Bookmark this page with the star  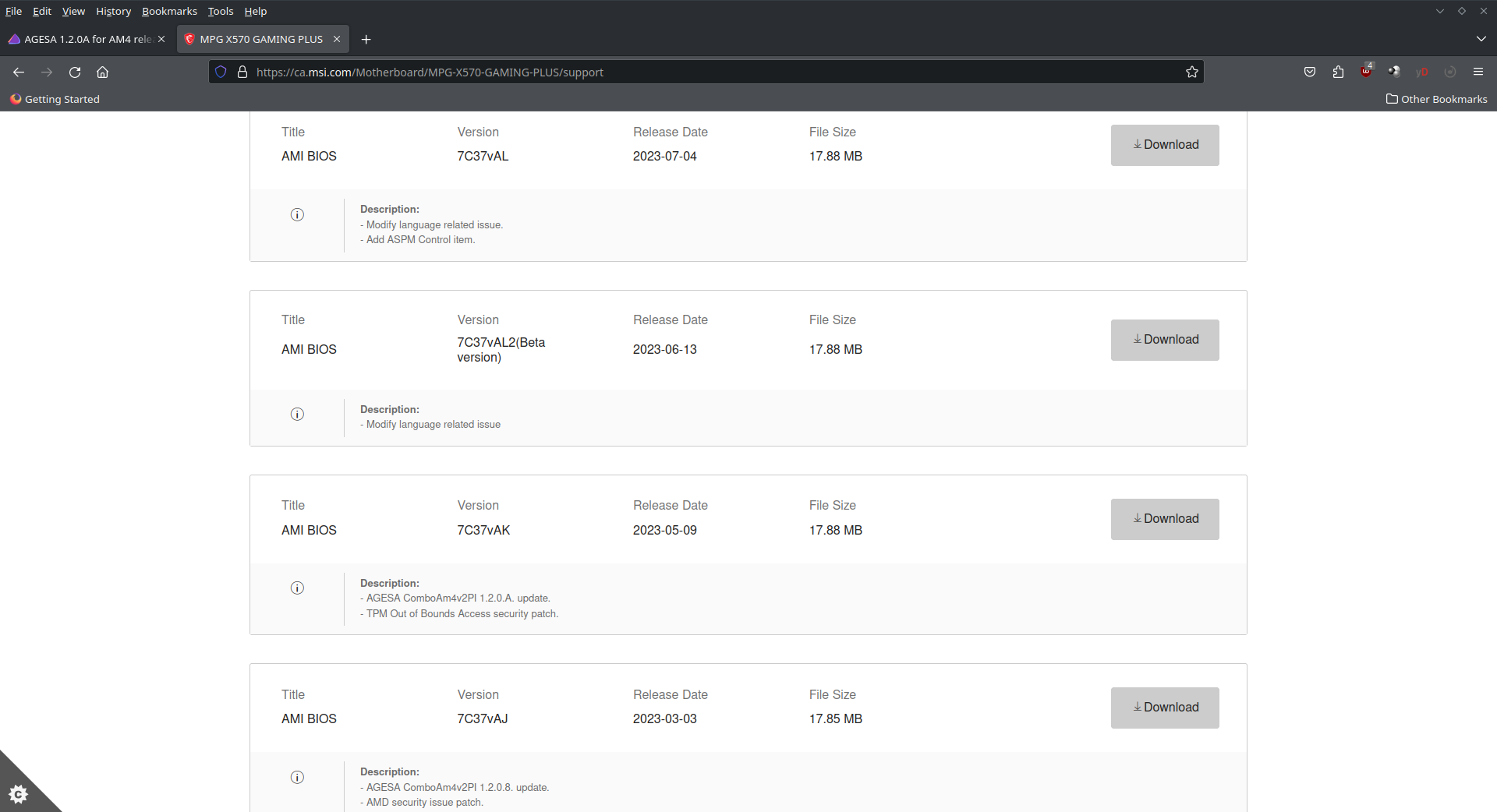click(x=1192, y=72)
